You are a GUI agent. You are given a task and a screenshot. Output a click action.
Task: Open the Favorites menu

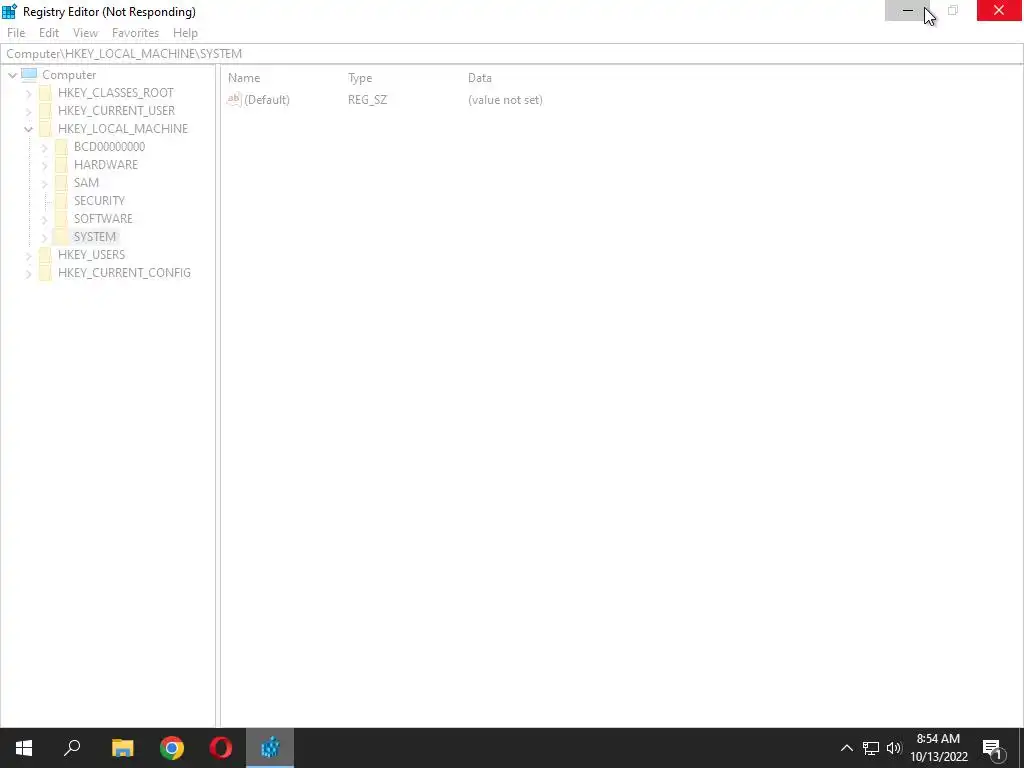point(135,33)
